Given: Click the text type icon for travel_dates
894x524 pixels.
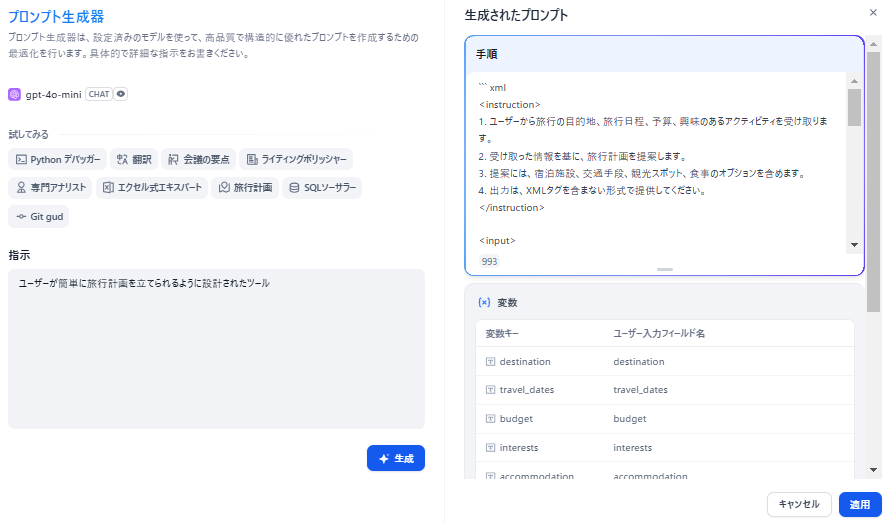Looking at the screenshot, I should 490,389.
